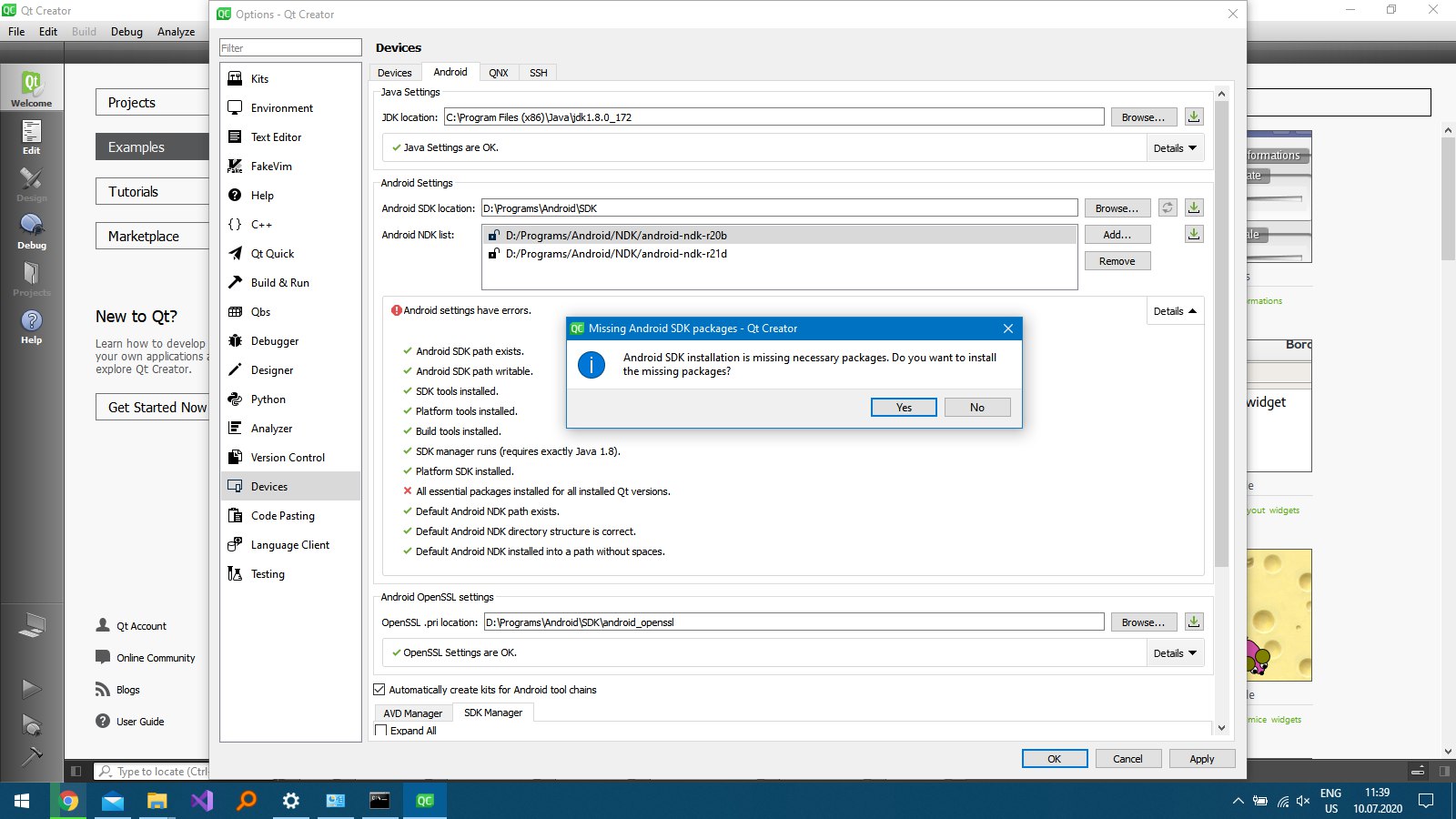Viewport: 1456px width, 819px height.
Task: Cancel the Options dialog
Action: (x=1127, y=759)
